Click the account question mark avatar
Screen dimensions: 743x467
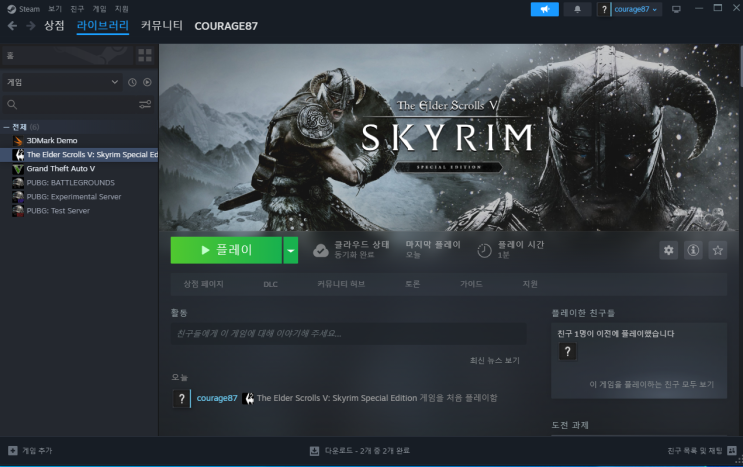[604, 9]
